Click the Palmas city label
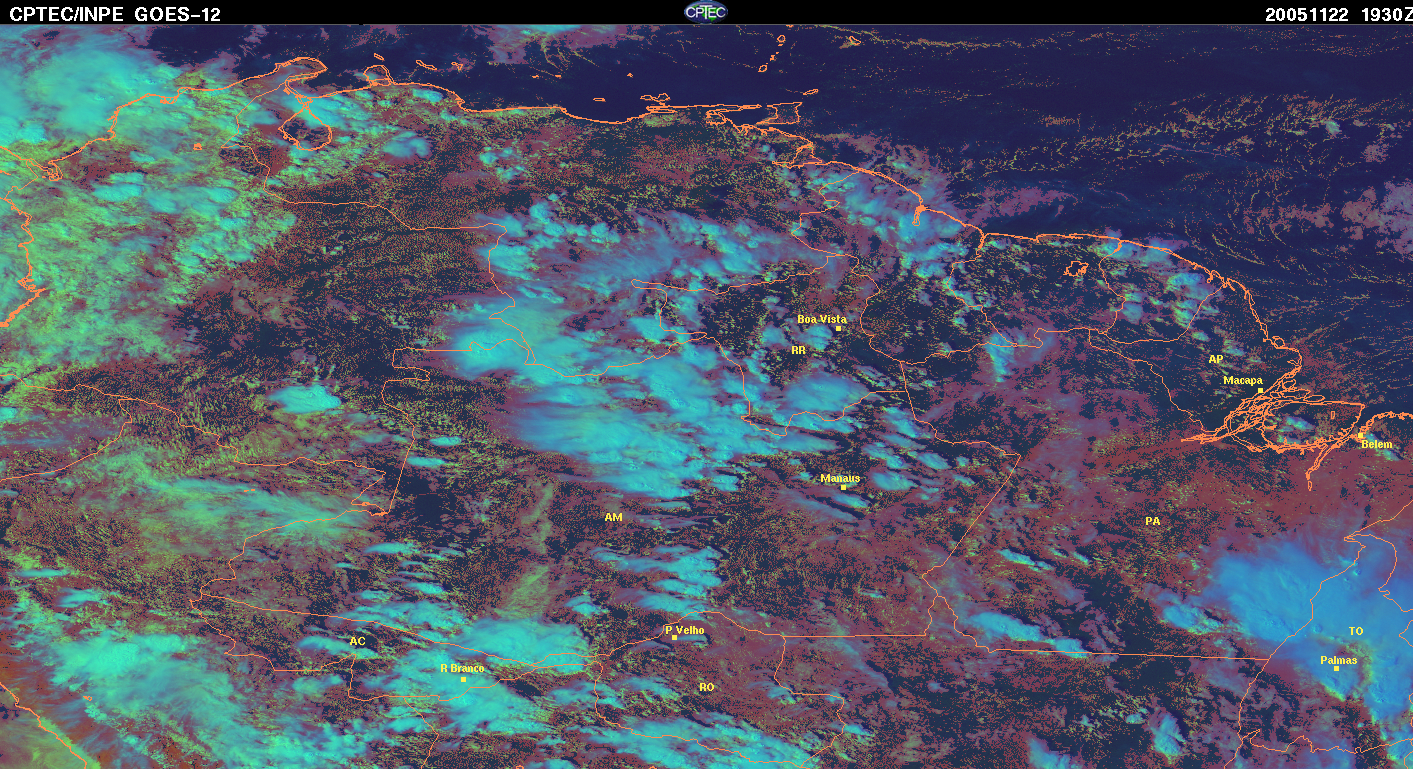The height and width of the screenshot is (769, 1413). tap(1338, 660)
